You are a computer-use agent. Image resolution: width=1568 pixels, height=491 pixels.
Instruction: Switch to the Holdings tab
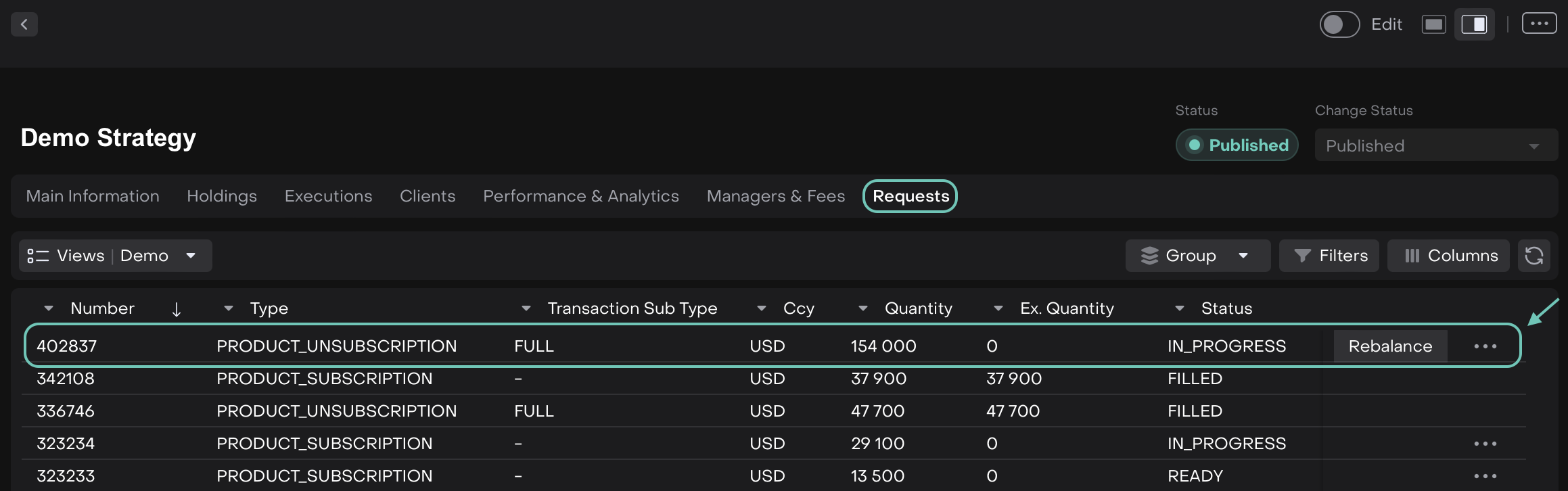click(x=222, y=196)
